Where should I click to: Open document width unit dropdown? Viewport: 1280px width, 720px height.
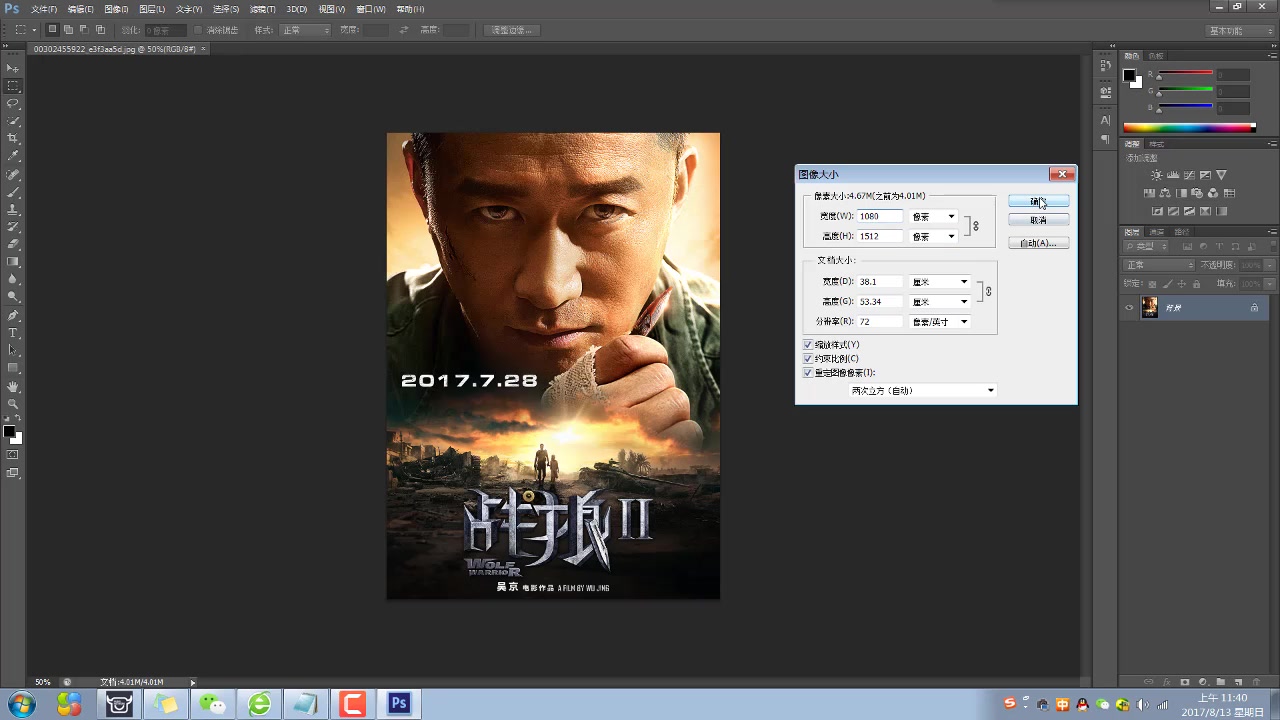940,281
